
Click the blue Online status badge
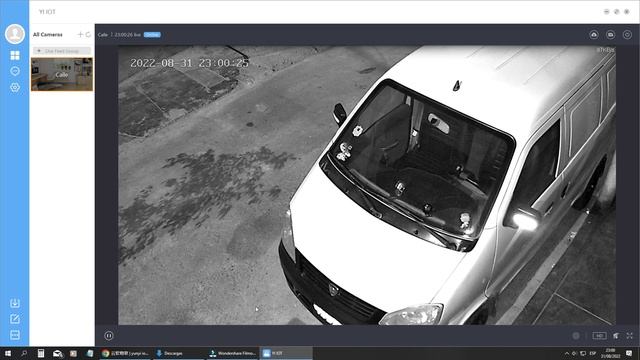click(x=152, y=35)
